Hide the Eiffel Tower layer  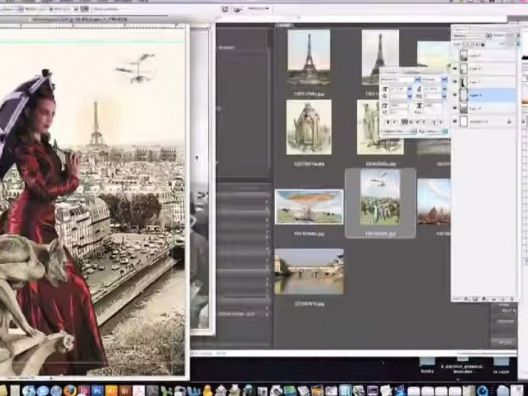(455, 82)
